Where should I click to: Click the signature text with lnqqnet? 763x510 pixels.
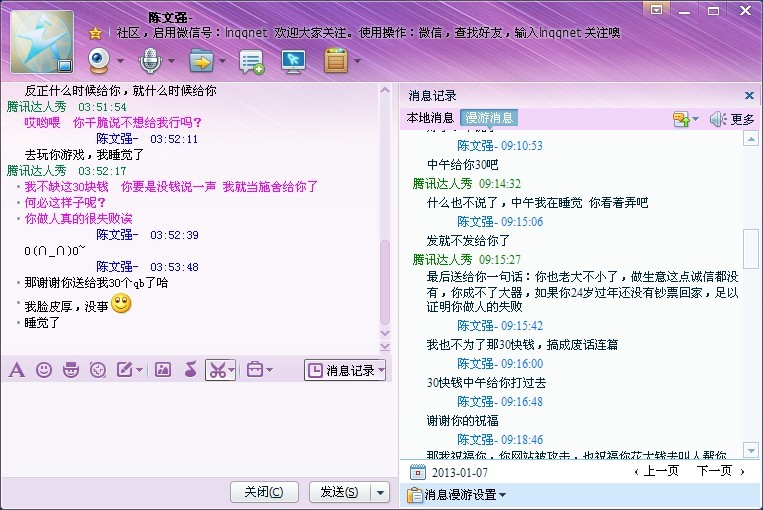click(x=368, y=33)
